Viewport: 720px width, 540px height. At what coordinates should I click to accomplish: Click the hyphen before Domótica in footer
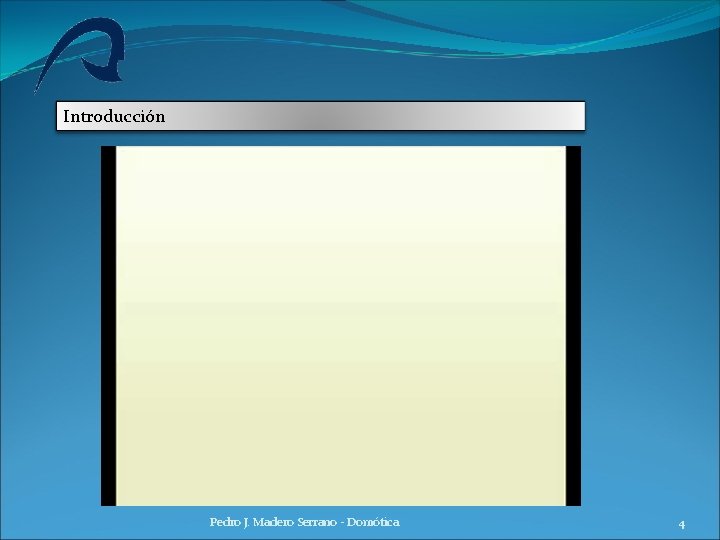342,523
